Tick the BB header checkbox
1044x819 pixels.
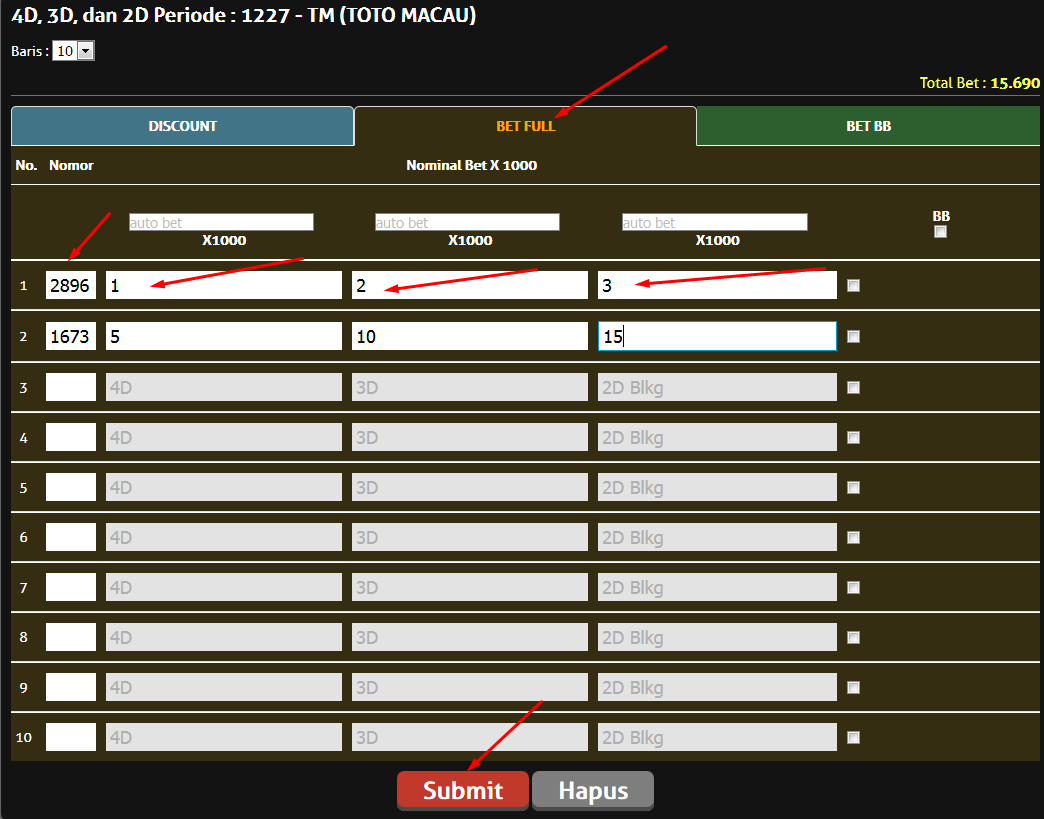tap(940, 232)
